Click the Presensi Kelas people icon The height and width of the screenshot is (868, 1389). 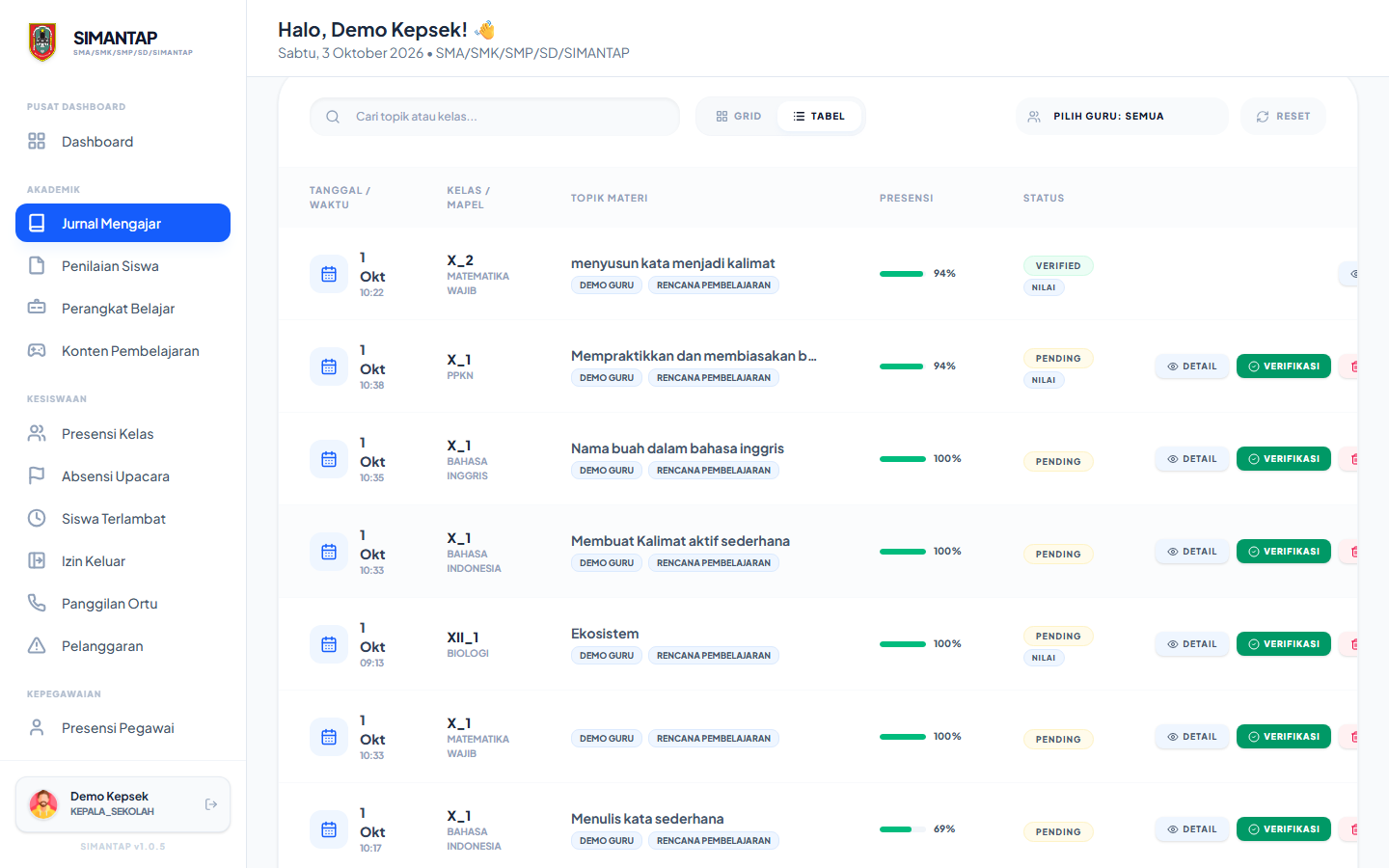37,434
